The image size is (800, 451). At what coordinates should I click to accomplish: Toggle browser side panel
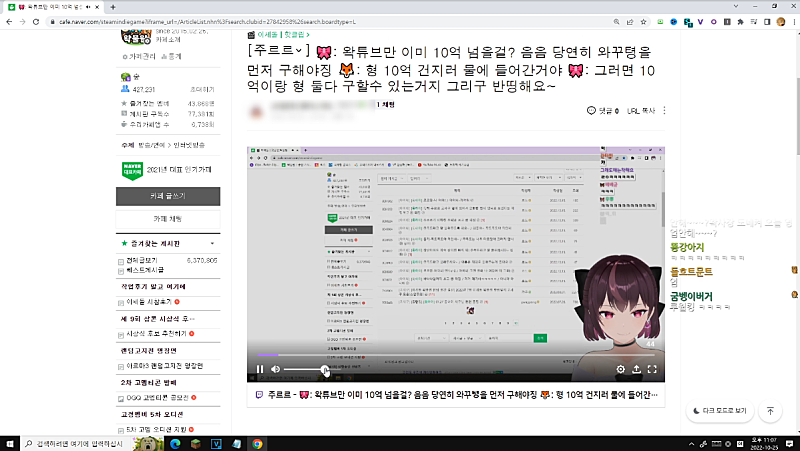(767, 22)
